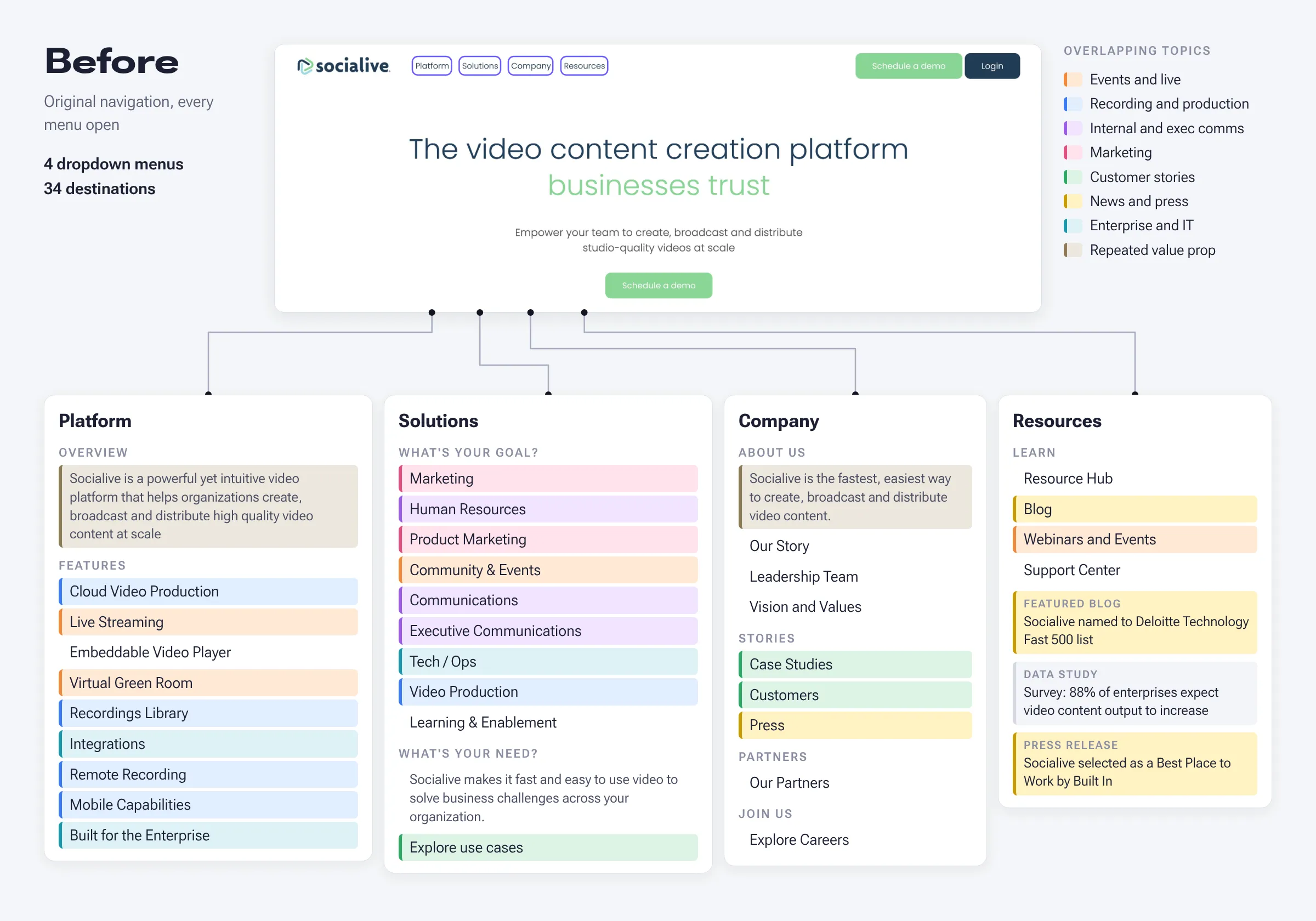Screen dimensions: 1316x921
Task: Select Community & Events solution
Action: (548, 570)
